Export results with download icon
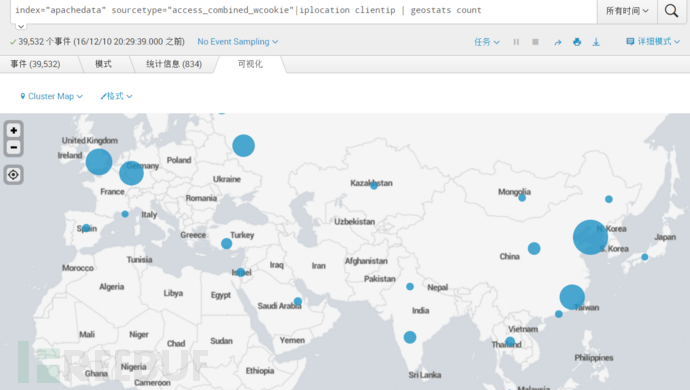This screenshot has width=690, height=390. [x=596, y=42]
